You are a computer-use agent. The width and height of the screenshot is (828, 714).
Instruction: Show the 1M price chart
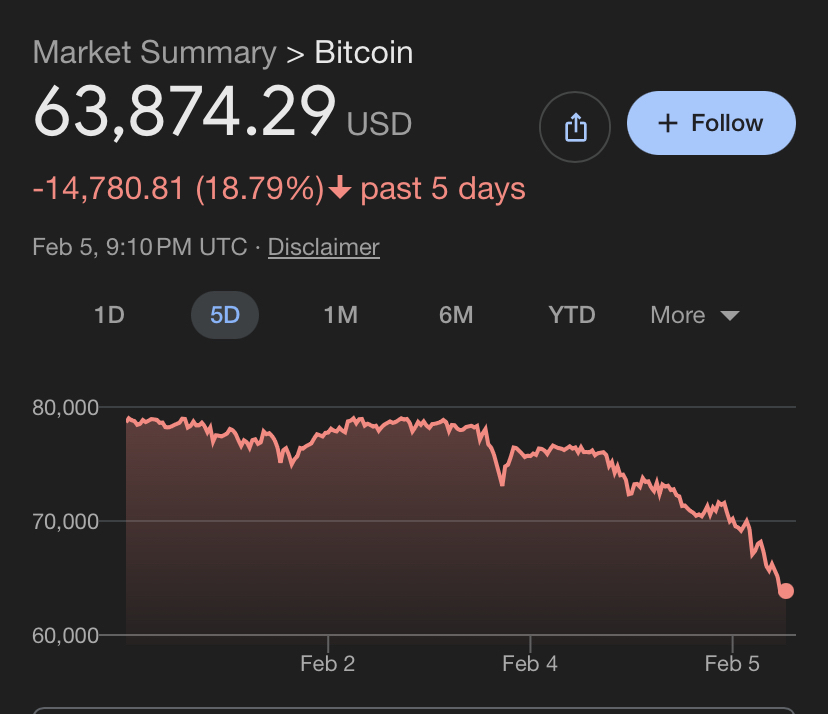coord(340,315)
